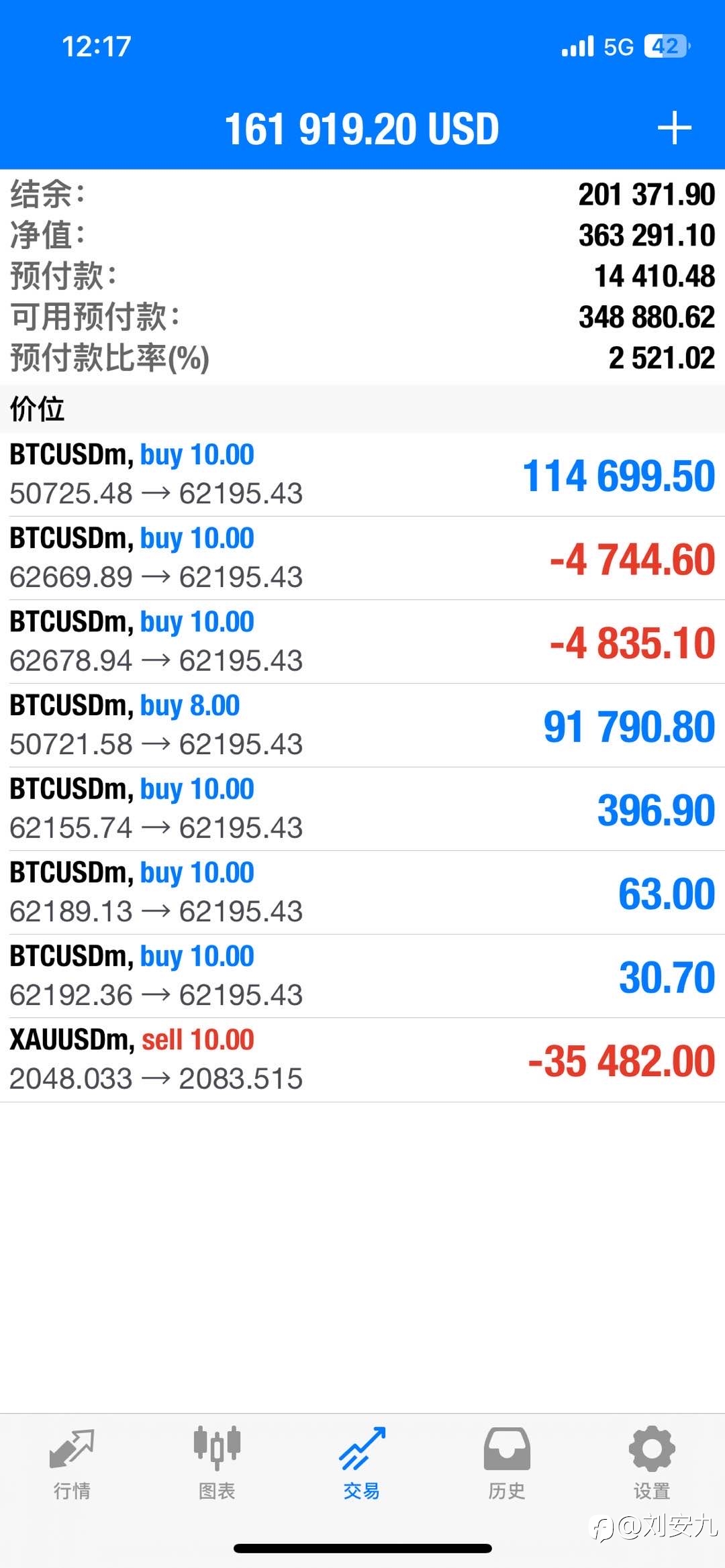This screenshot has height=1568, width=725.
Task: Select BTCUSDm buy 8.00 position row
Action: [362, 725]
